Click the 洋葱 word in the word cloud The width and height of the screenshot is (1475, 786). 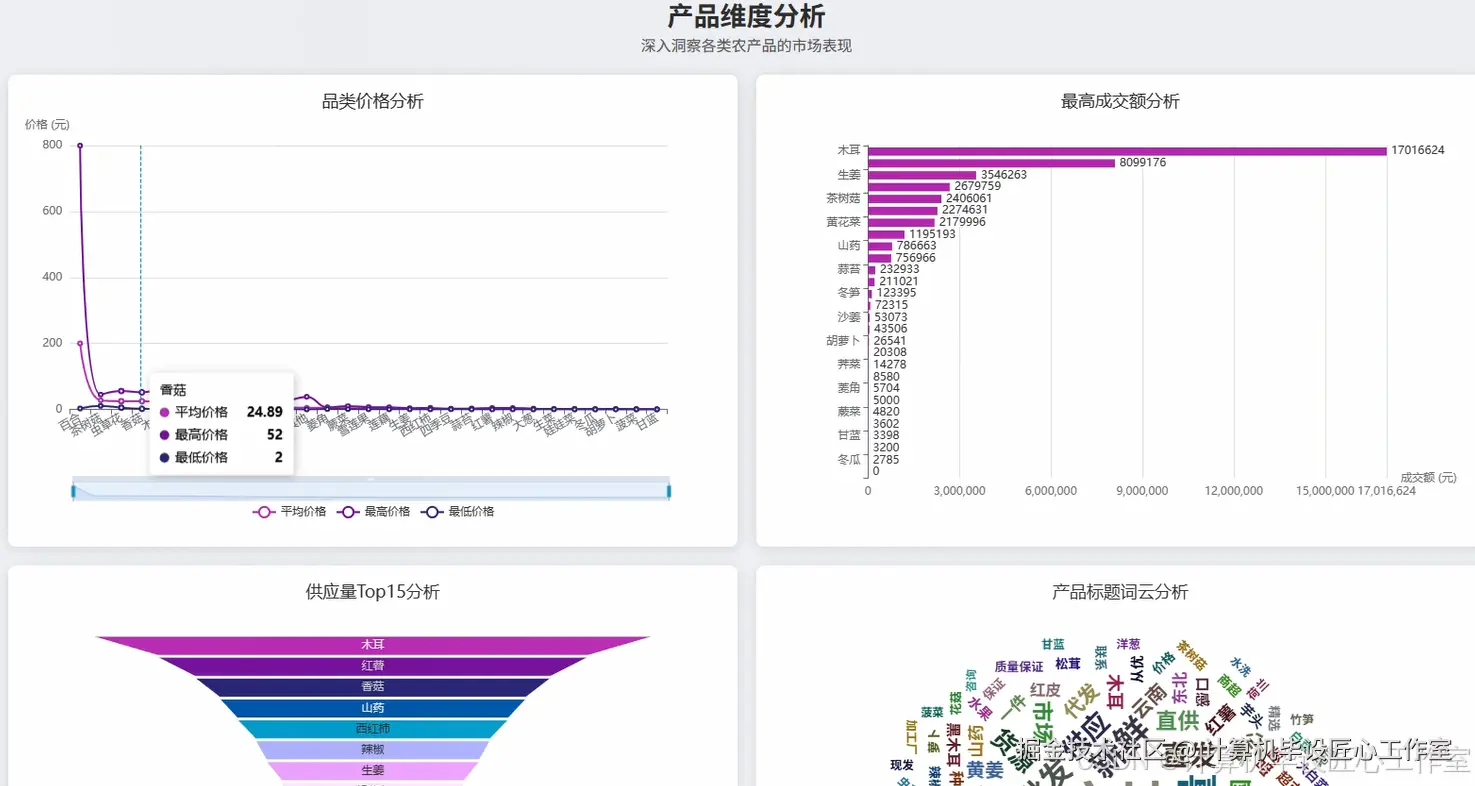1128,644
